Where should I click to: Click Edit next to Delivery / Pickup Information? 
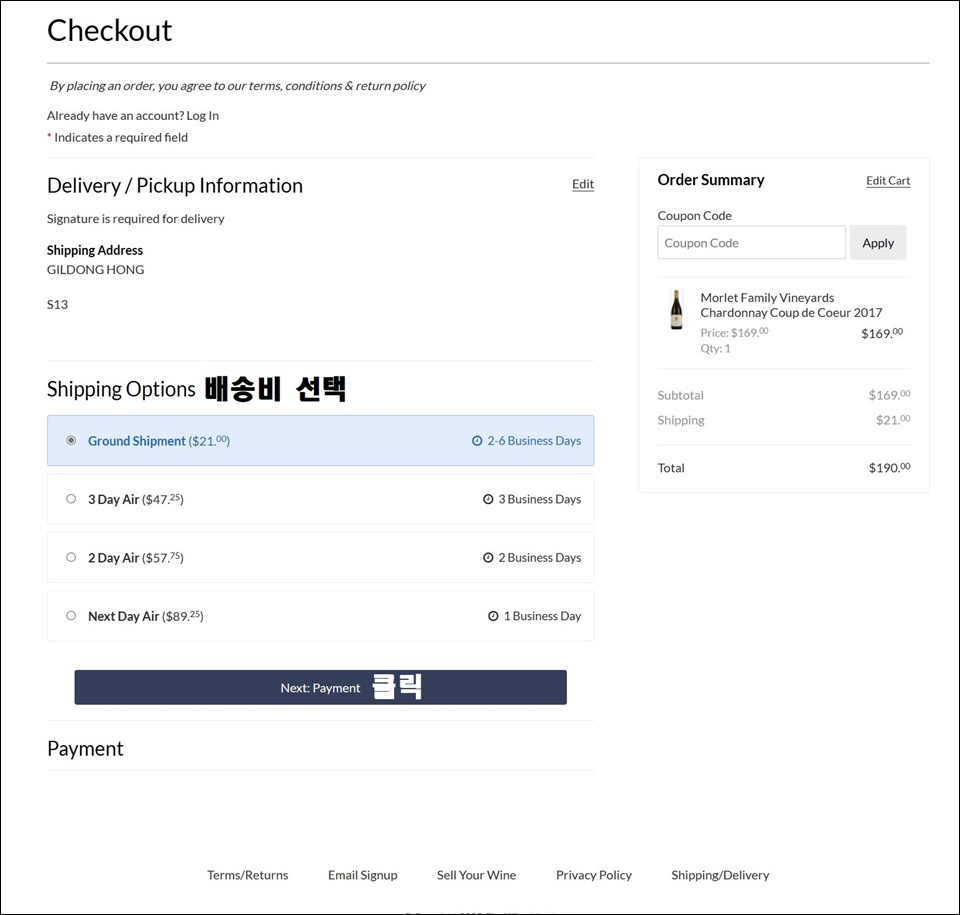(583, 184)
